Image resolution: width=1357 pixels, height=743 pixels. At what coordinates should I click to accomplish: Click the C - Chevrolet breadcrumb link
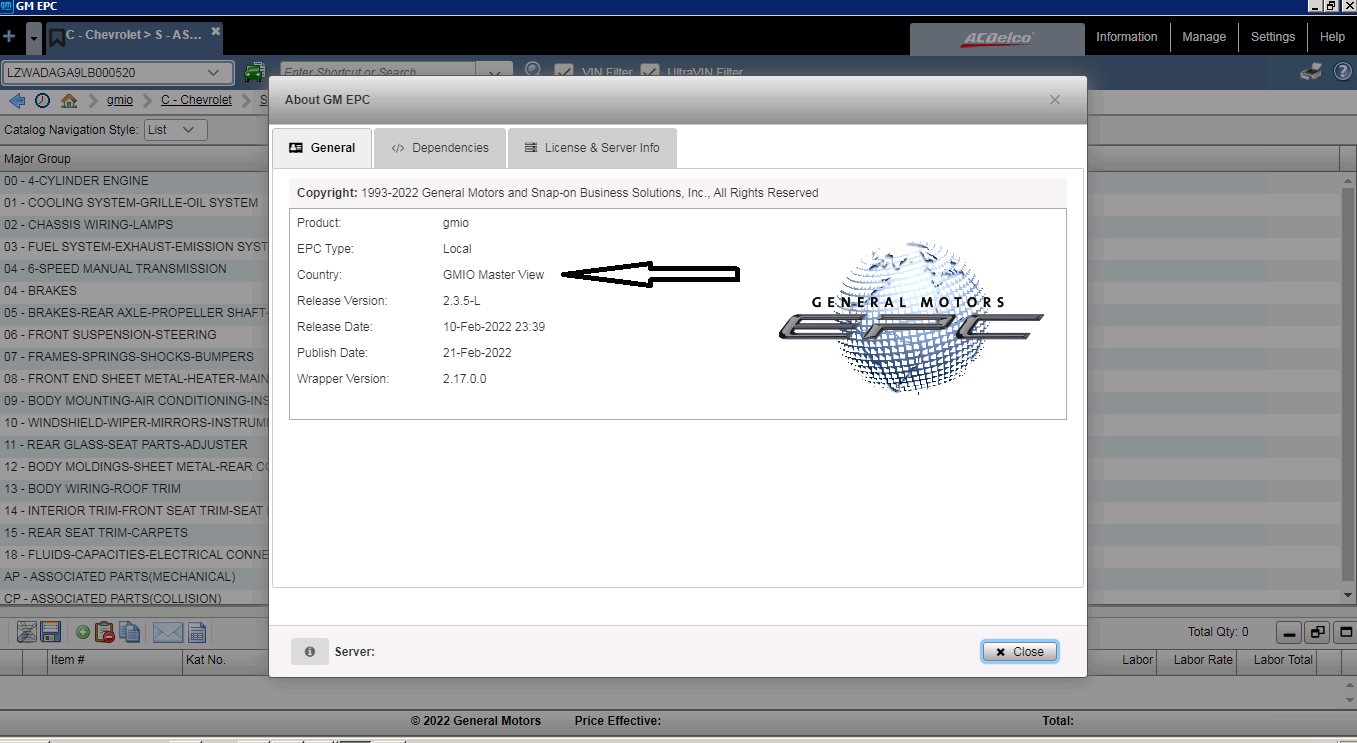coord(196,100)
